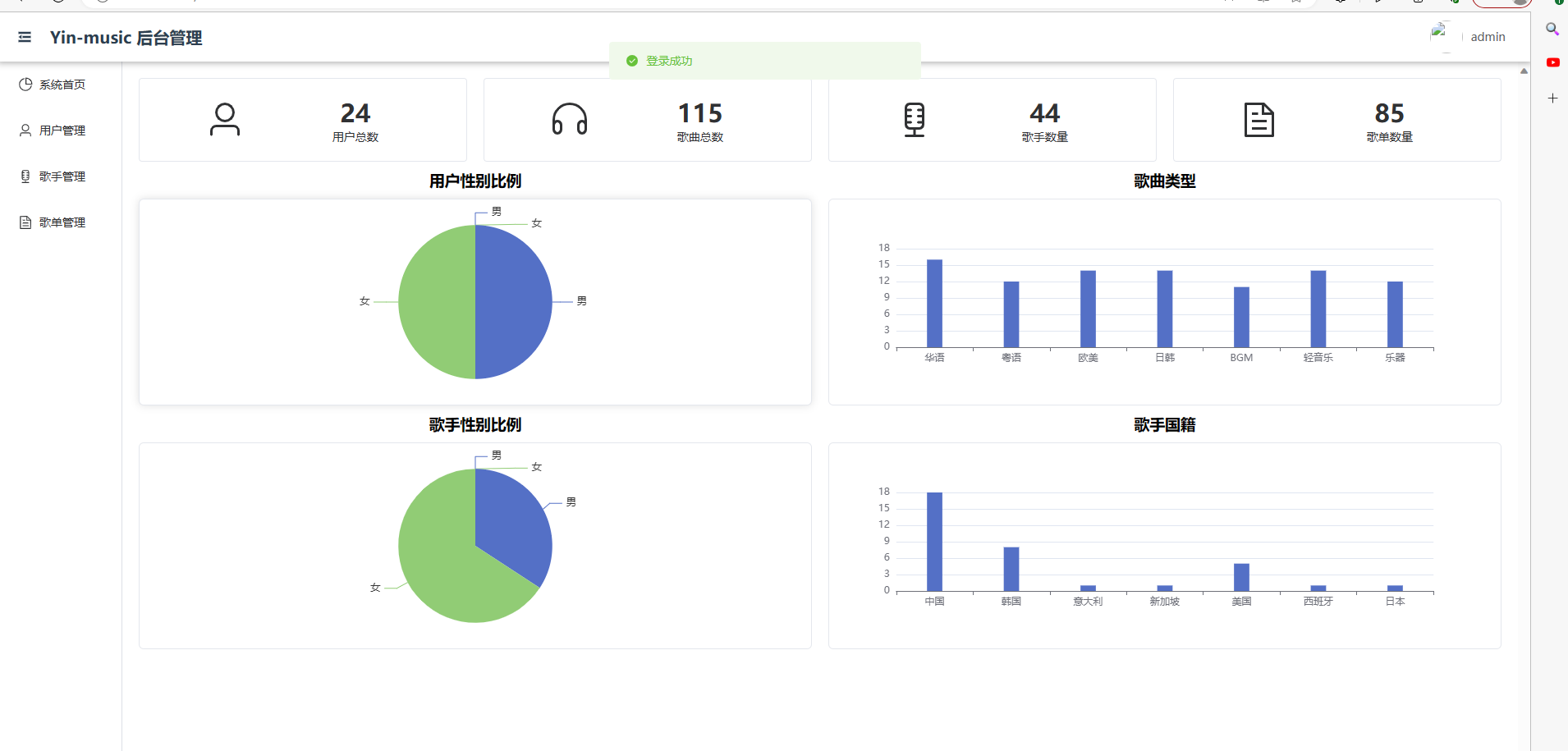
Task: Click the 乐器 bar in 歌曲类型 chart
Action: (x=1395, y=314)
